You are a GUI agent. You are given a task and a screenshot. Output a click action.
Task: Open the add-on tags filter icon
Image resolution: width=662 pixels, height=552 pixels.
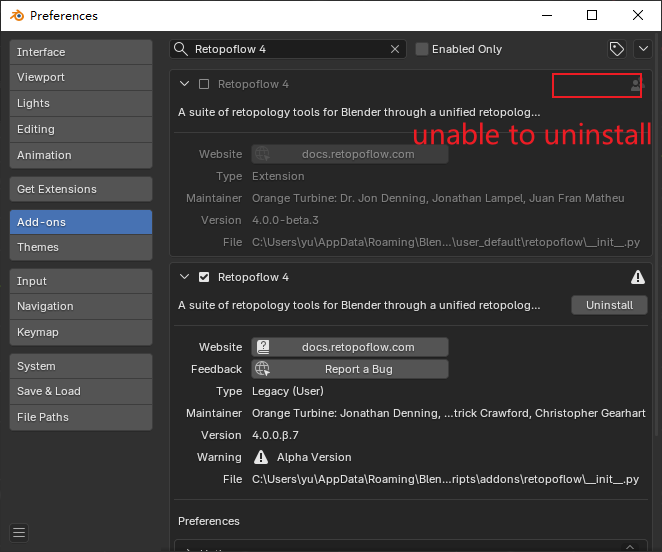point(617,49)
